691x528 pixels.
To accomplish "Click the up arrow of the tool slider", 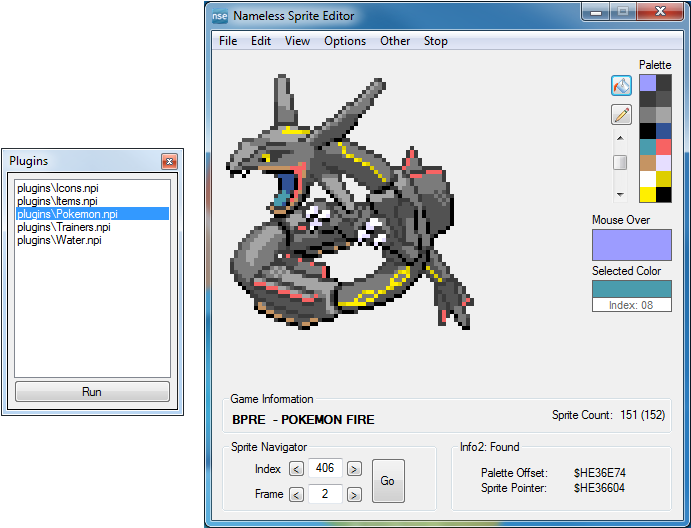I will pyautogui.click(x=620, y=138).
